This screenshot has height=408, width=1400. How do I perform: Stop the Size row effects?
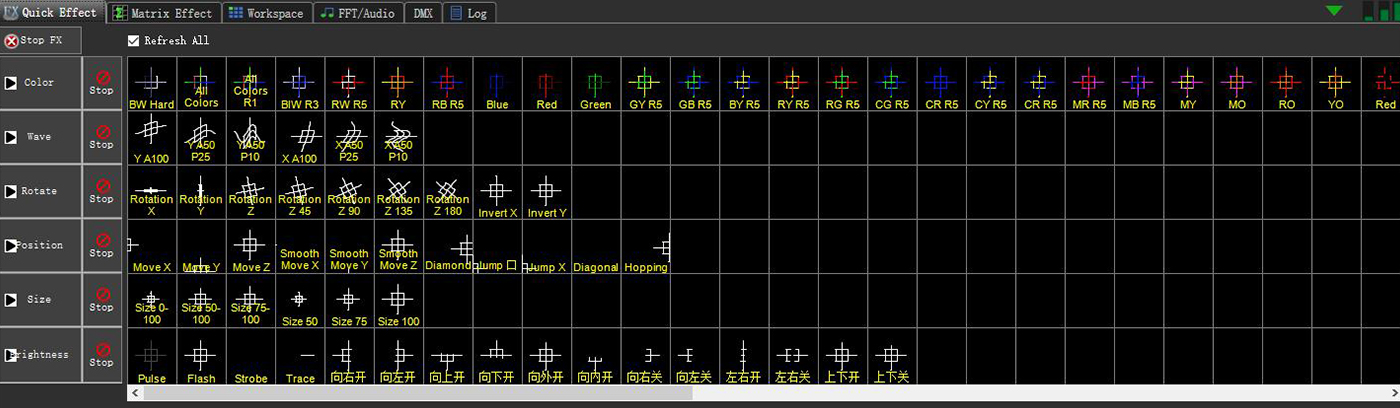click(102, 299)
